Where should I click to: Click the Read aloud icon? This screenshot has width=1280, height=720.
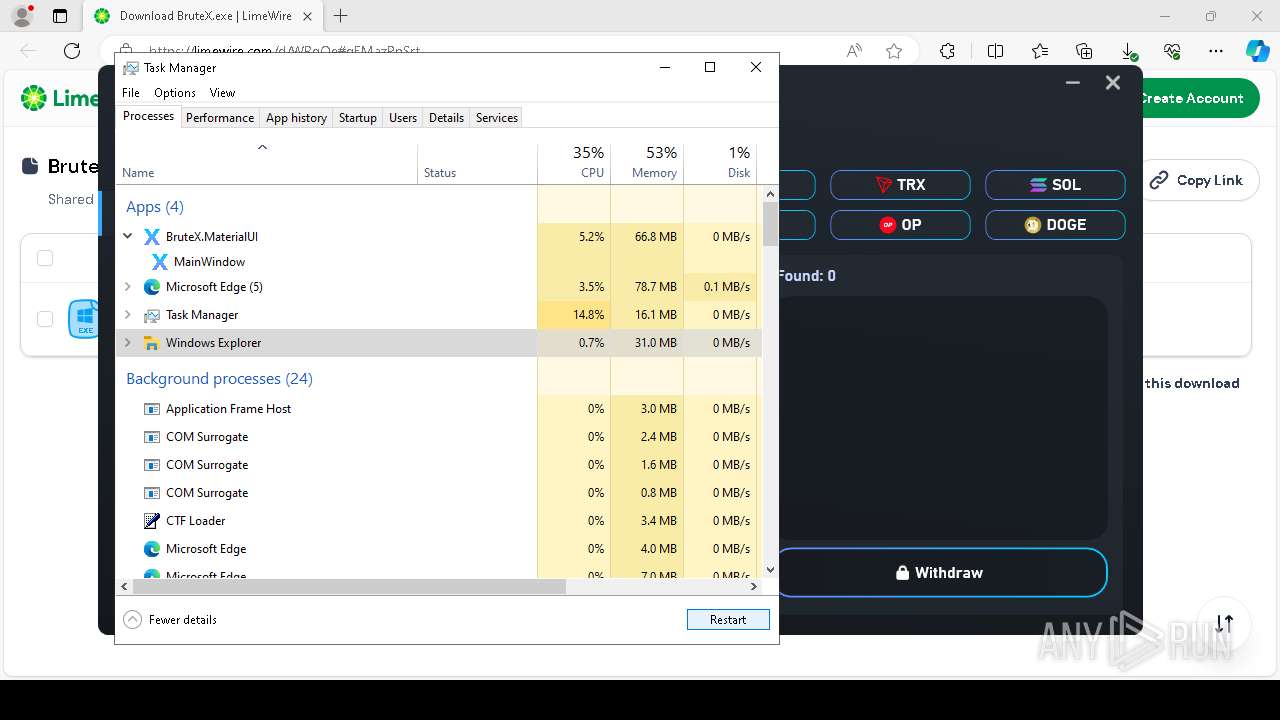(854, 51)
